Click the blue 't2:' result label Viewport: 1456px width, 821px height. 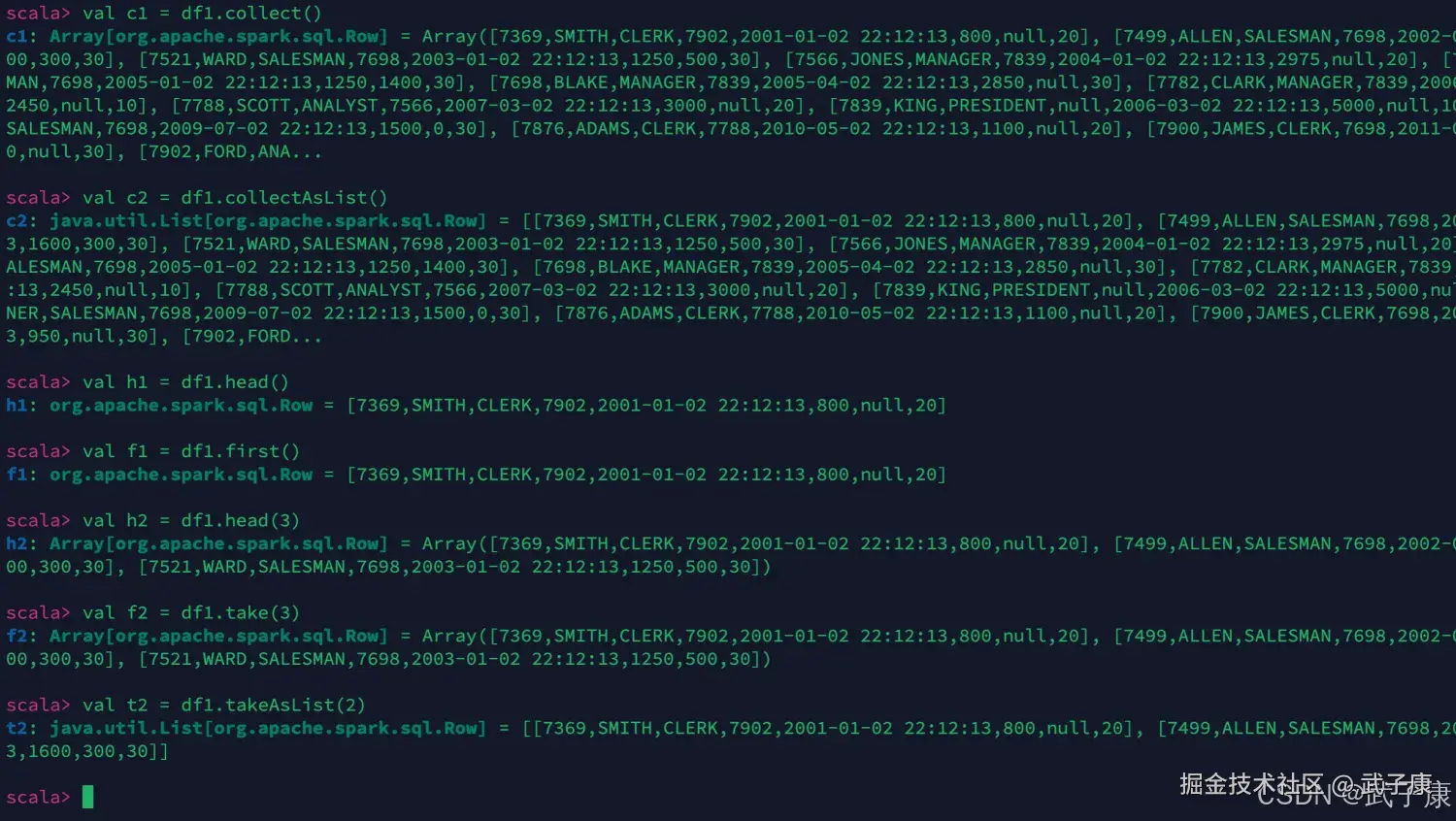[21, 729]
